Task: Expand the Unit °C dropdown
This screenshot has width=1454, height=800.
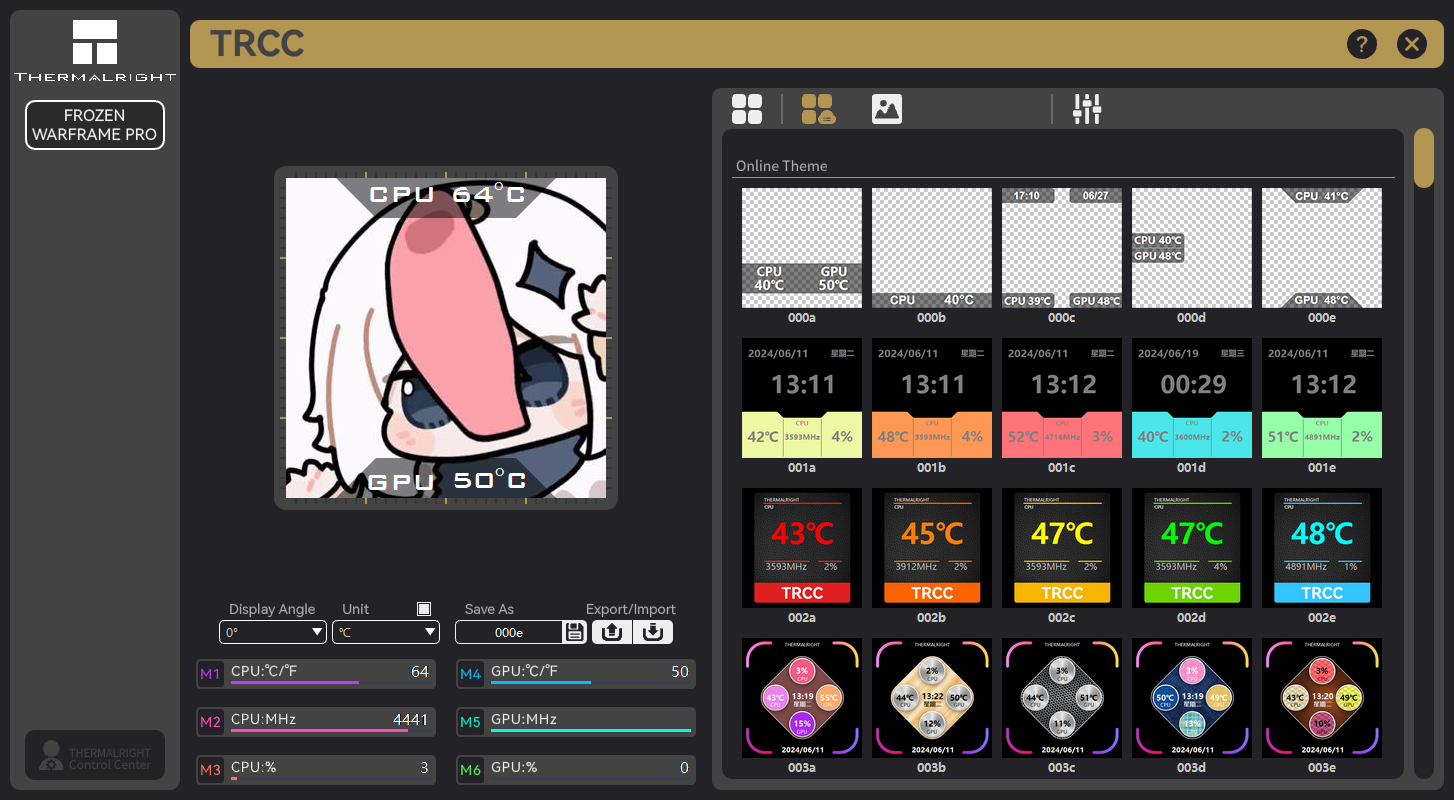Action: point(386,632)
